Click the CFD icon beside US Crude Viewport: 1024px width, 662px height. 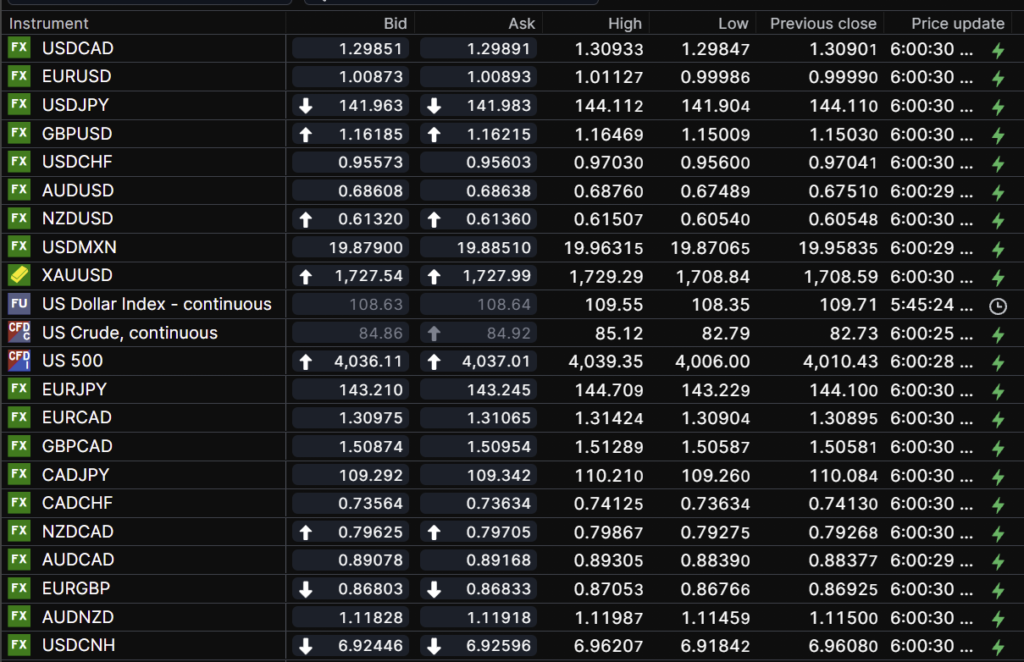click(19, 332)
